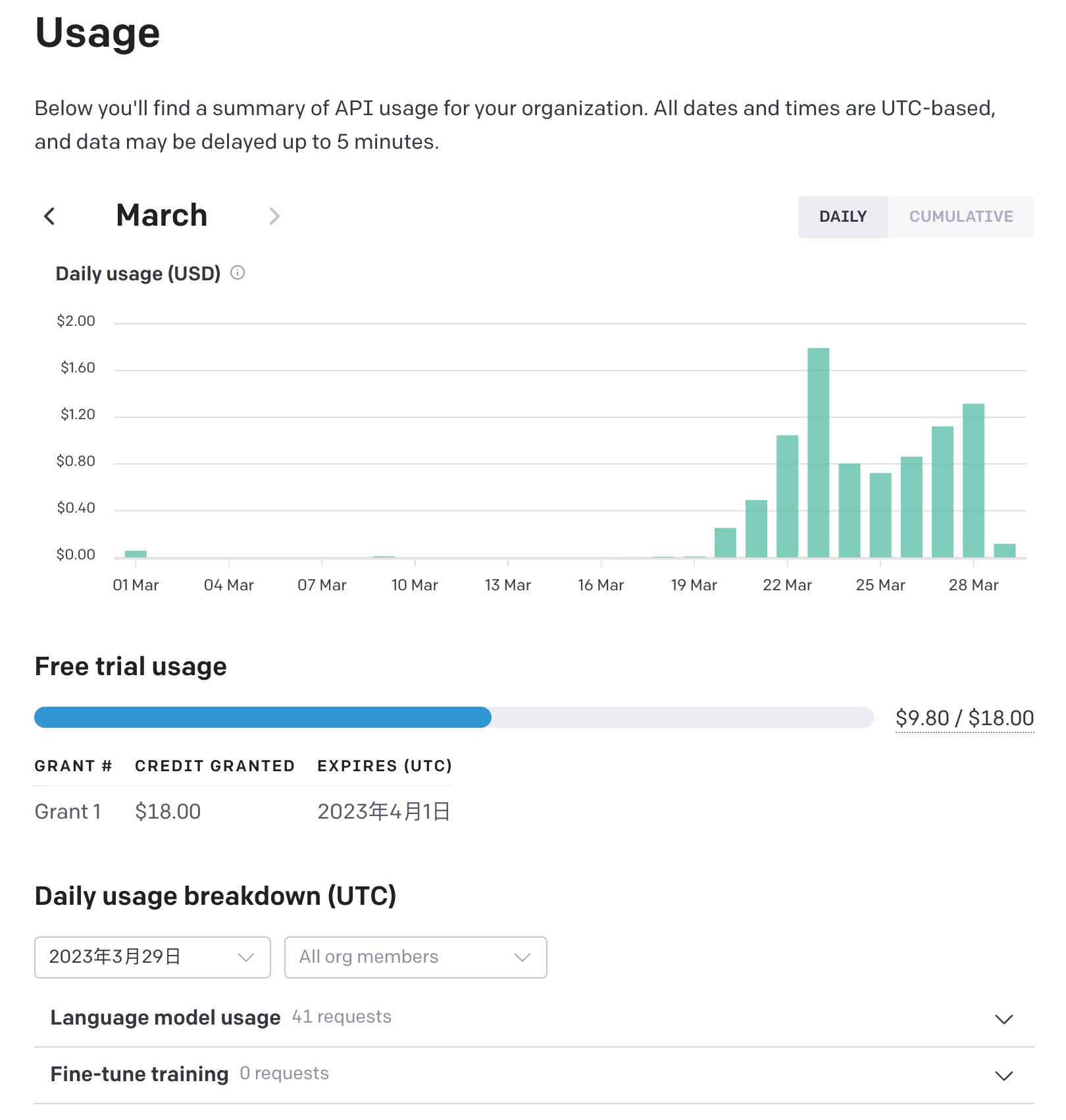
Task: Go to the previous month arrow
Action: click(x=49, y=216)
